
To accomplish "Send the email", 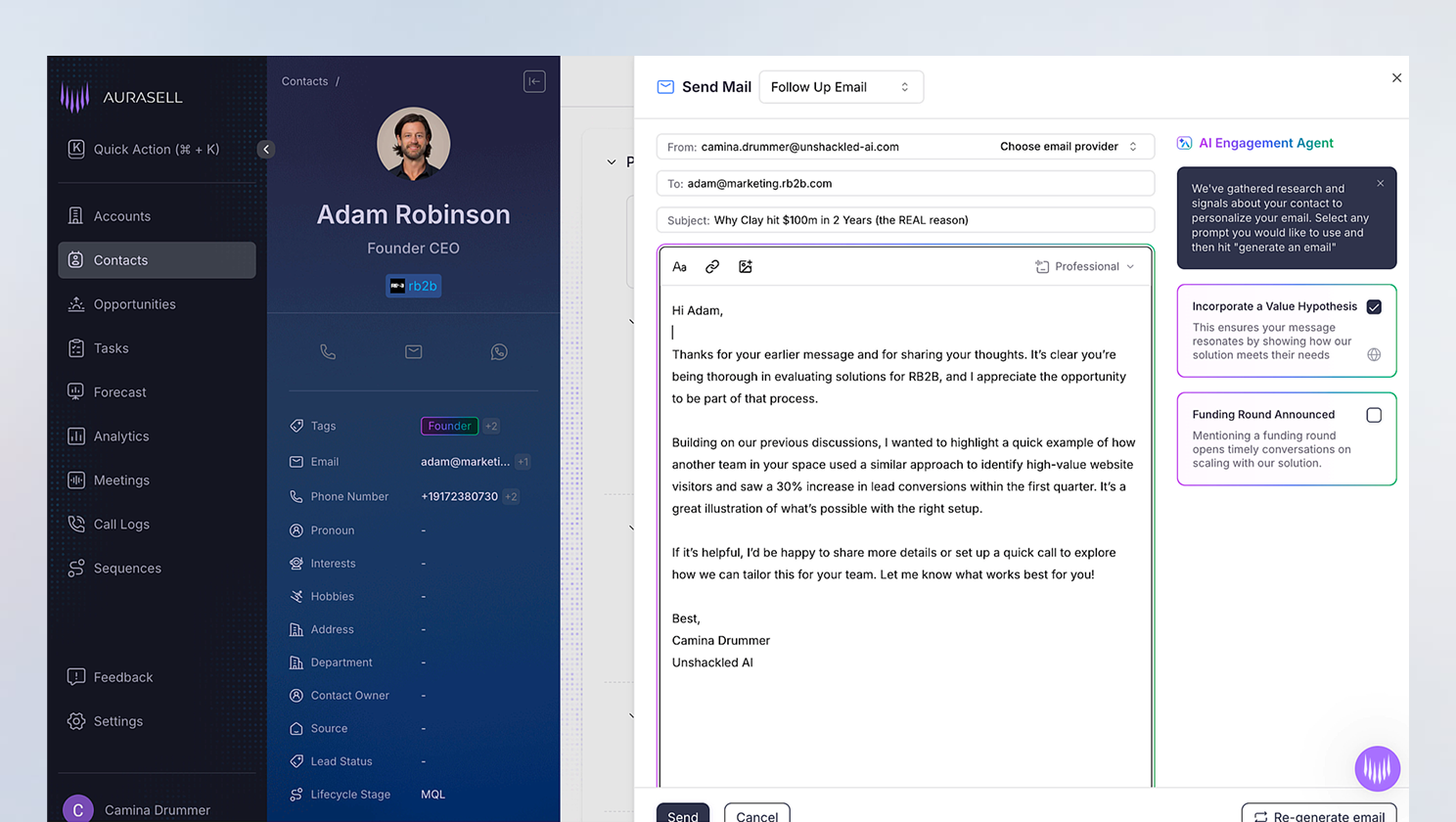I will click(x=683, y=814).
